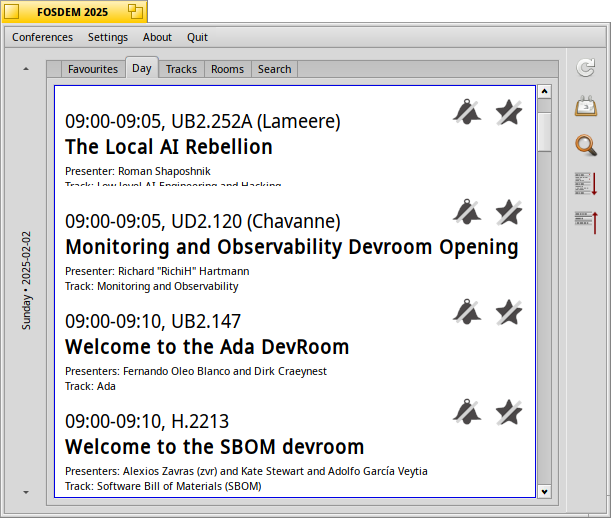Click Presenters: Alexios Zavras line

[x=246, y=471]
